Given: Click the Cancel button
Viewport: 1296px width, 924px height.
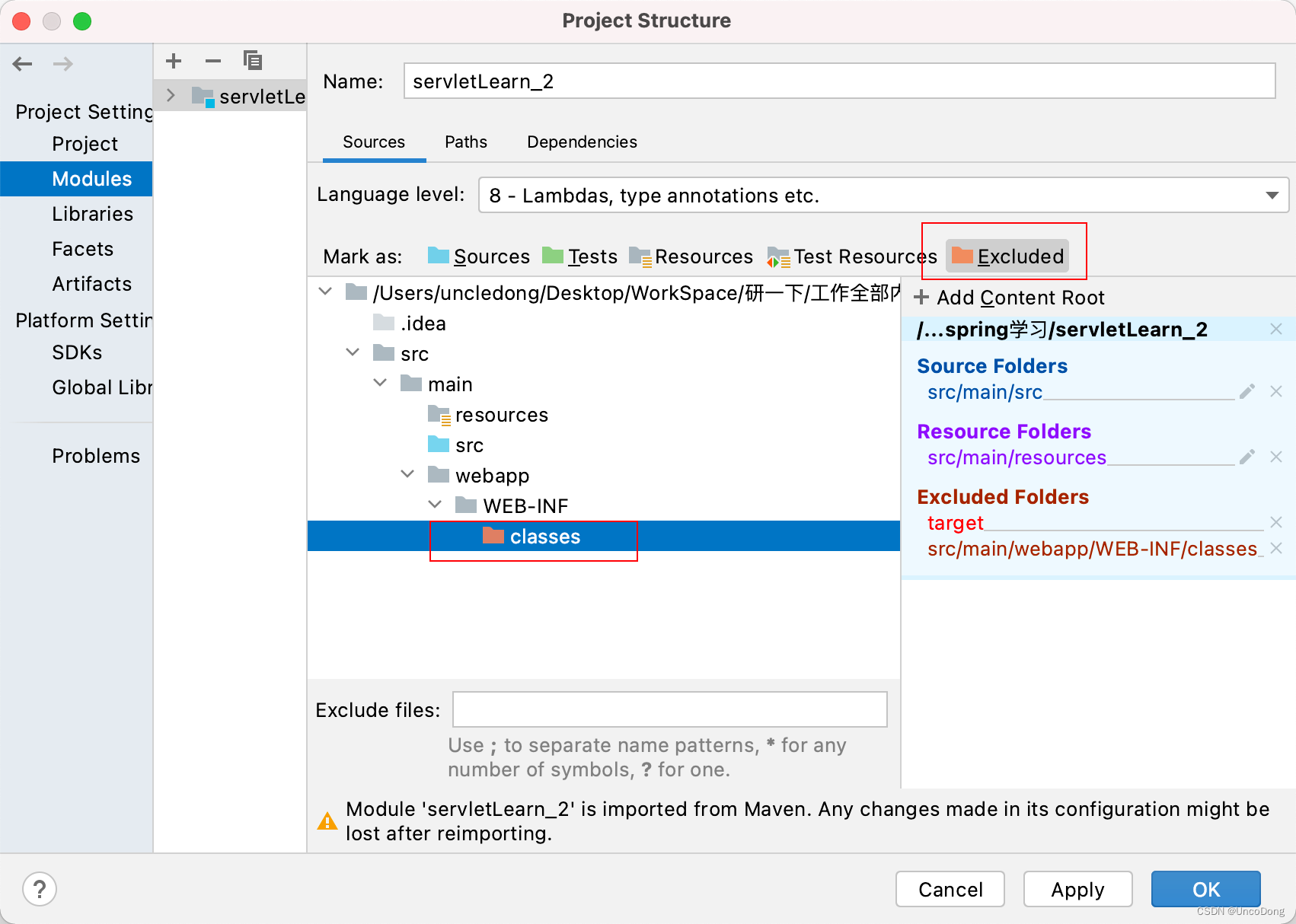Looking at the screenshot, I should coord(950,889).
